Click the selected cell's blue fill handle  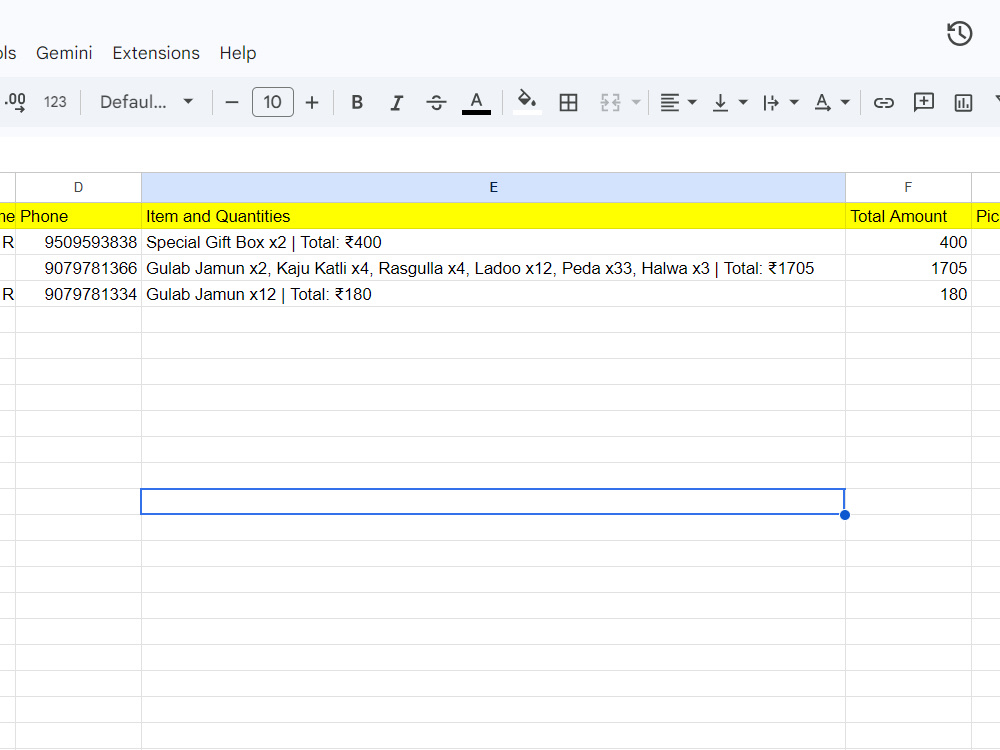tap(845, 515)
